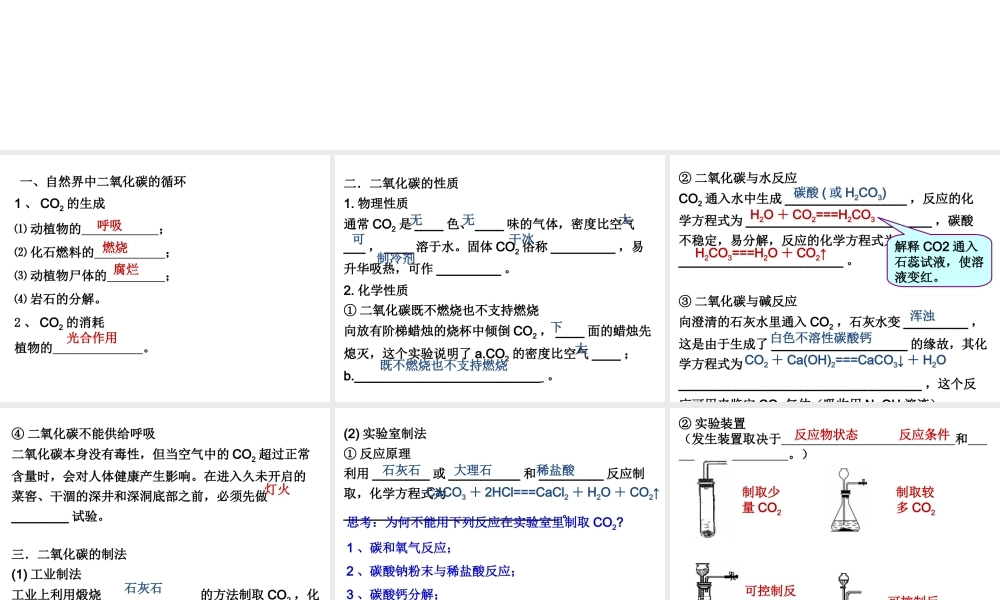Image resolution: width=1000 pixels, height=600 pixels.
Task: Open the slide titled 二．二氧化碳的性质
Action: [x=499, y=278]
